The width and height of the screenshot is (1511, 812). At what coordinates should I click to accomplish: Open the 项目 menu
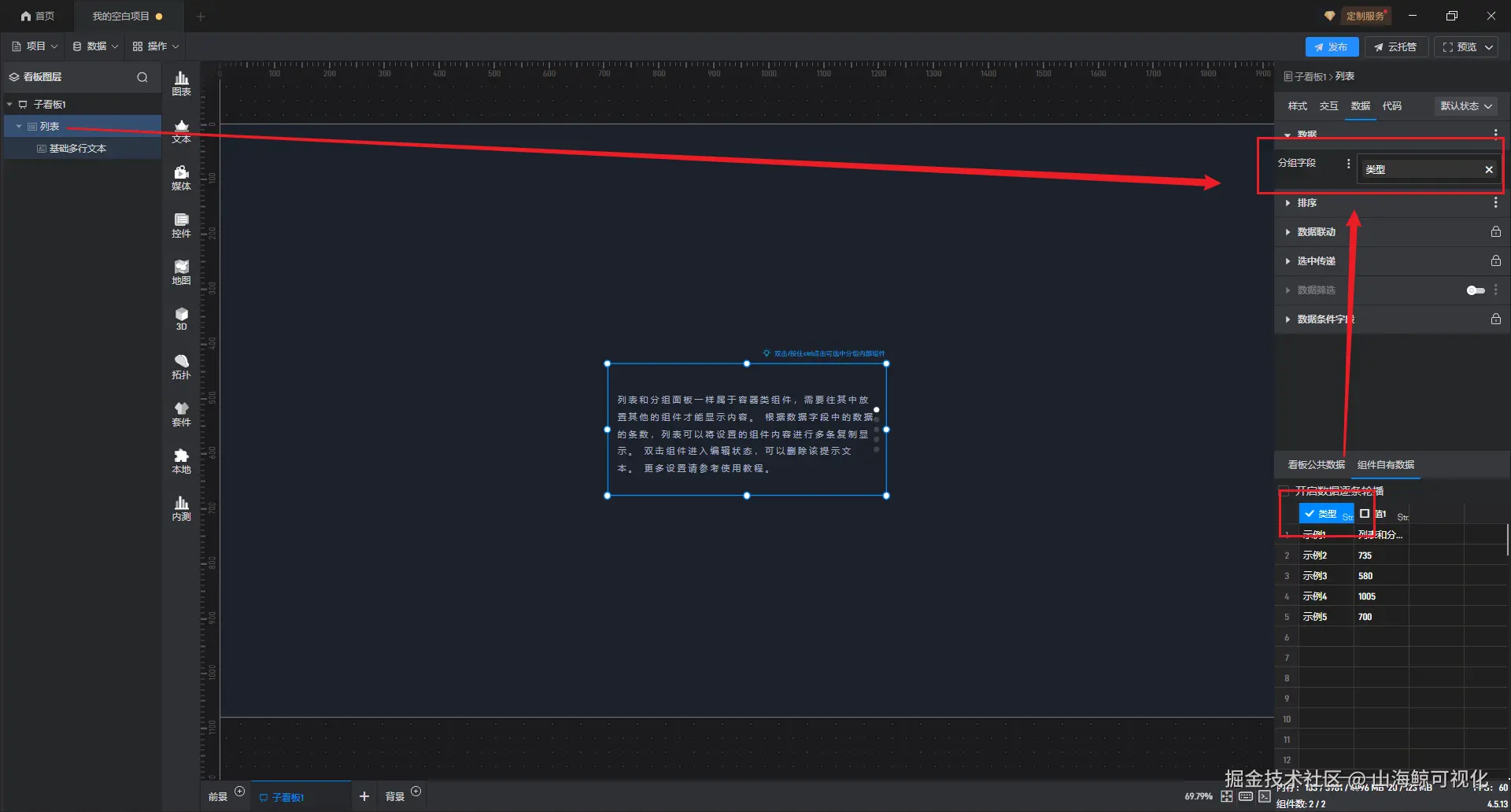(35, 46)
